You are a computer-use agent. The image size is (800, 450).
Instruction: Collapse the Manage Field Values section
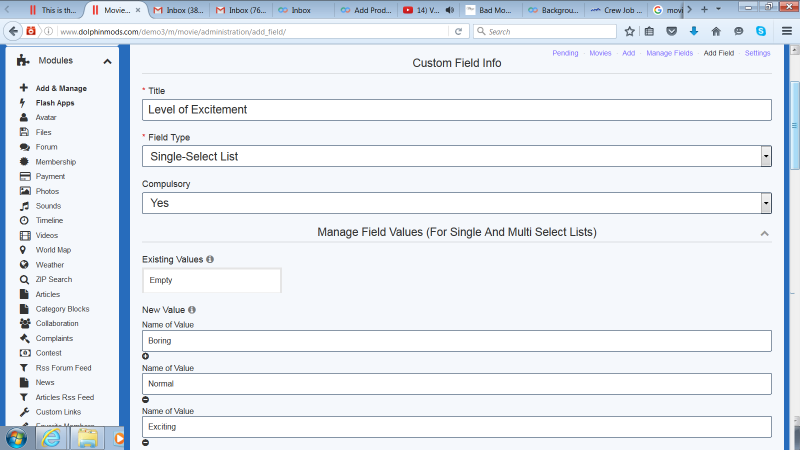pos(765,233)
